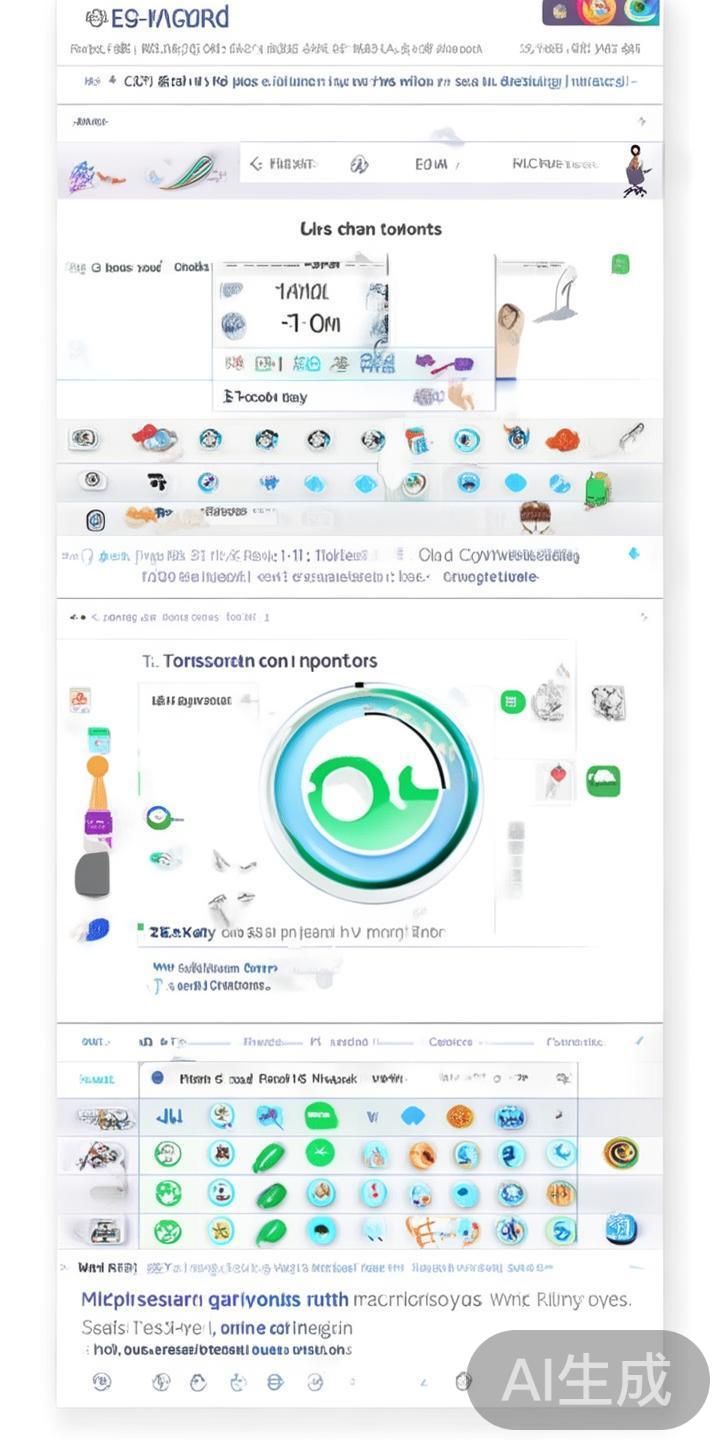Image resolution: width=720 pixels, height=1440 pixels.
Task: Toggle the green circle in the second grid row
Action: click(320, 1153)
